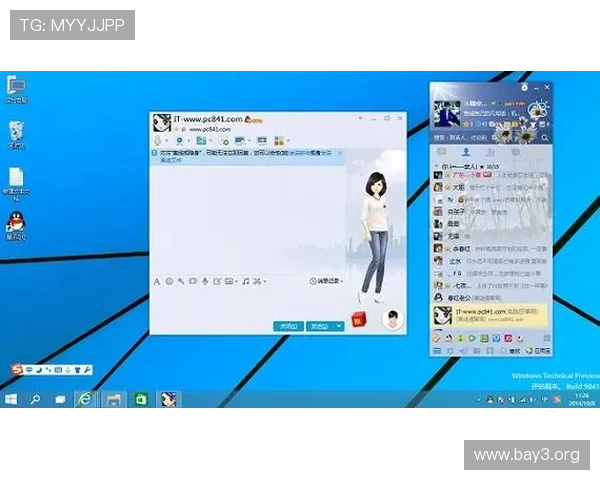Click the Internet Explorer taskbar icon
This screenshot has height=480, width=600.
86,399
